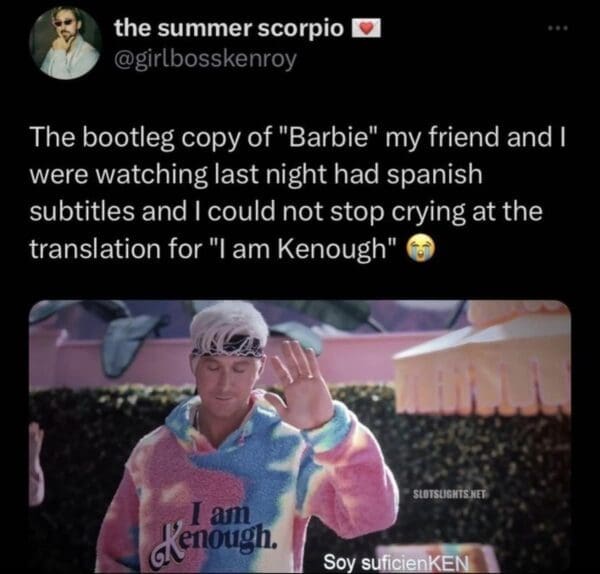This screenshot has width=600, height=574.
Task: Click the crying face emoji after "Kenough"
Action: pos(419,247)
